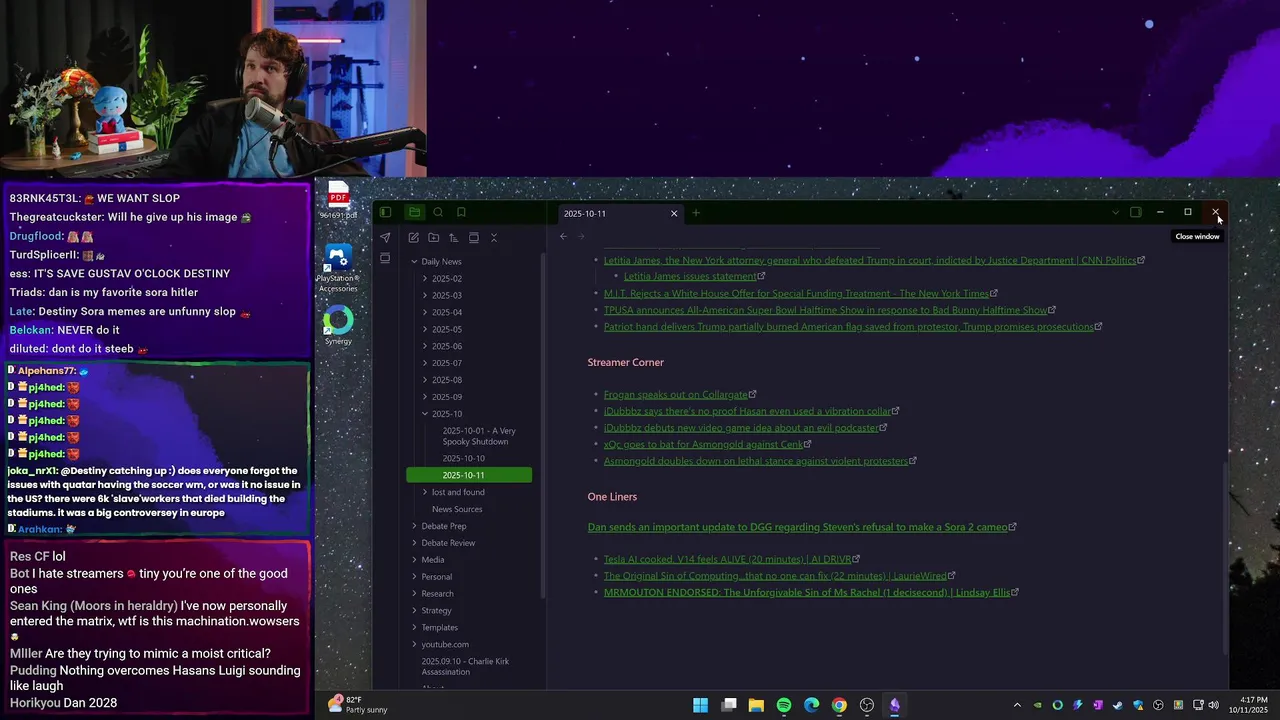Open Steam tray icon

1118,705
